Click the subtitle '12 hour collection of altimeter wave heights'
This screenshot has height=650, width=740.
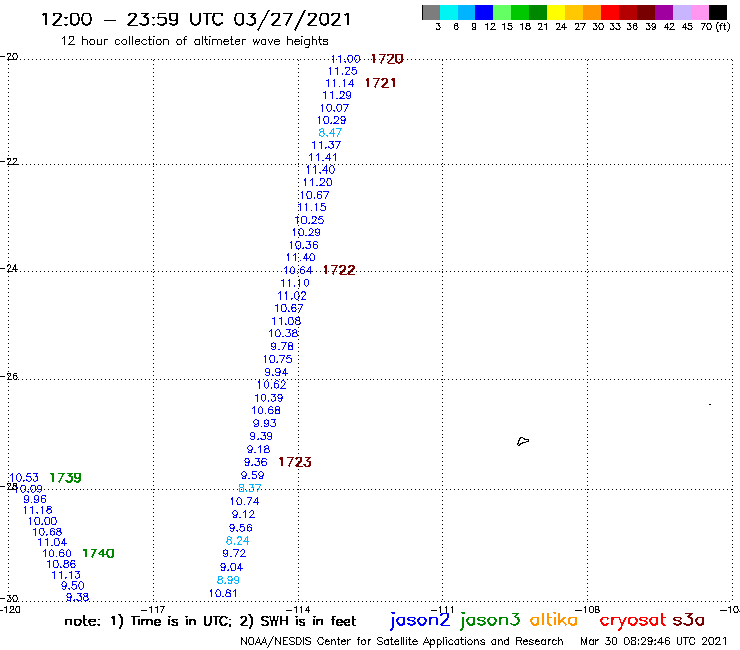coord(194,41)
